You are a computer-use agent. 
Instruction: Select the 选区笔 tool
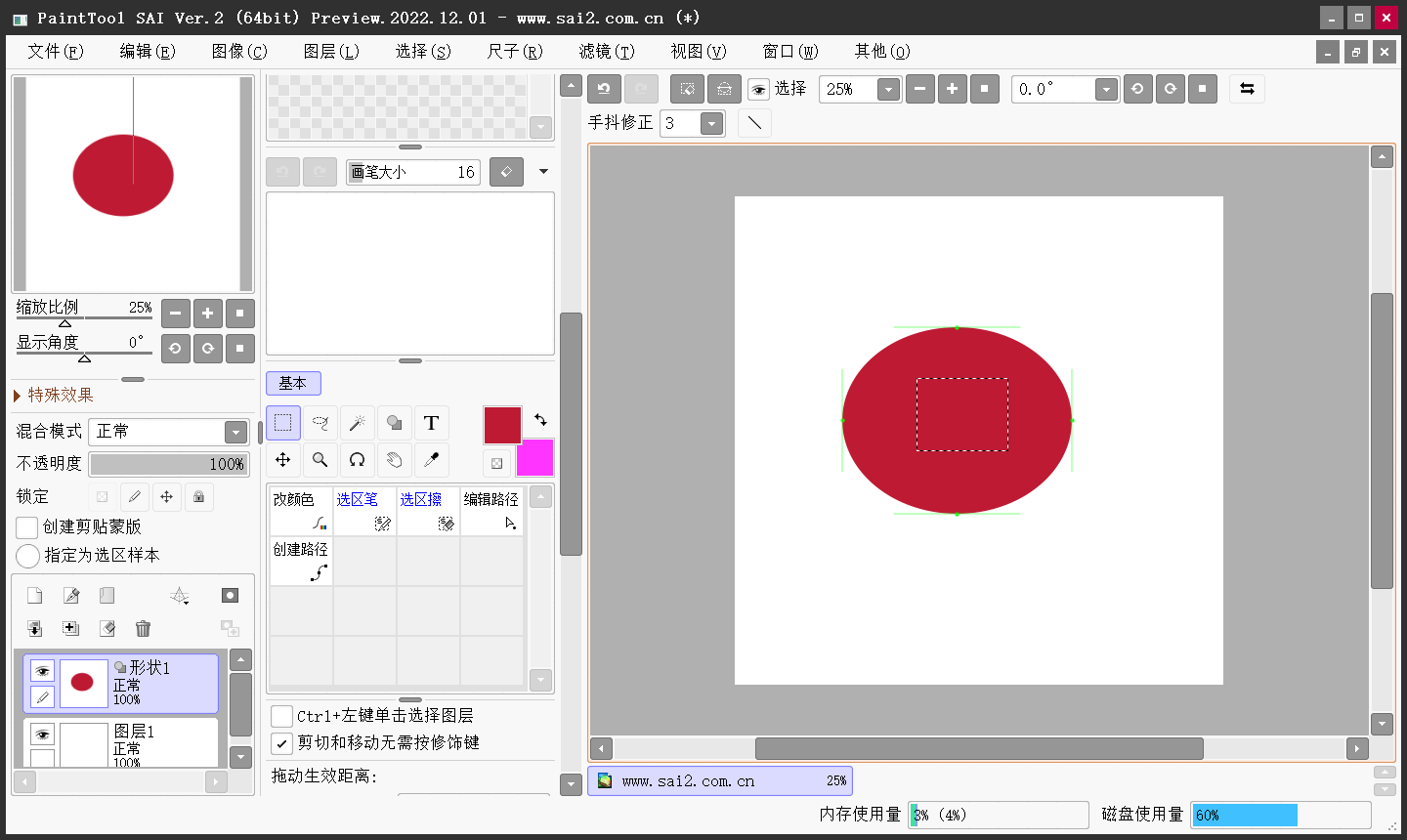[x=364, y=511]
